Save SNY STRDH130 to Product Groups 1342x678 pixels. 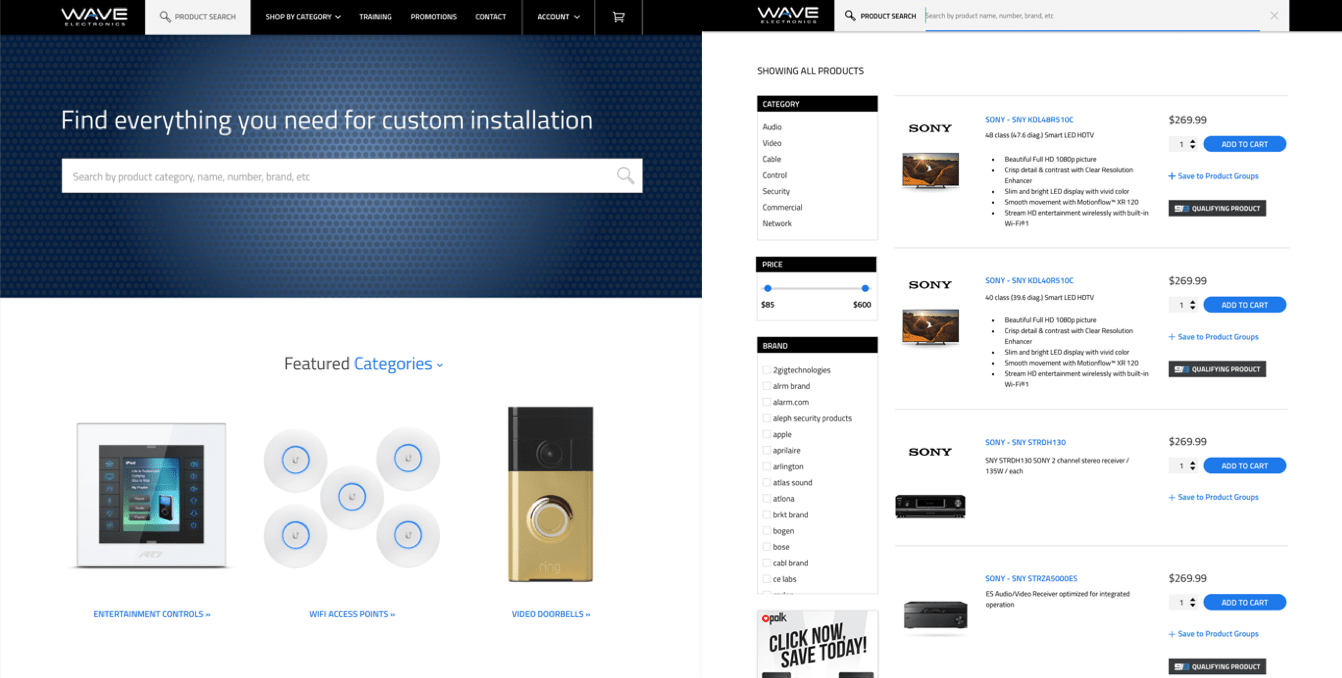1213,497
